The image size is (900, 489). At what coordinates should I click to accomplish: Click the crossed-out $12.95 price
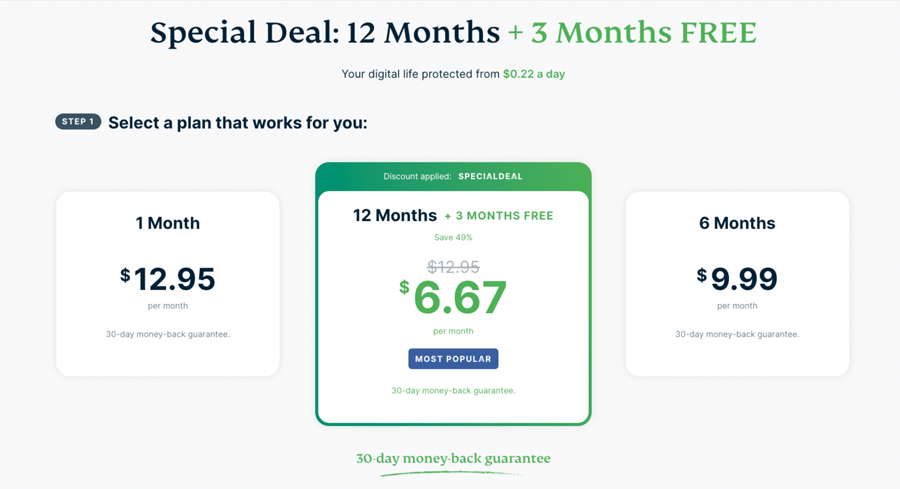click(x=453, y=266)
